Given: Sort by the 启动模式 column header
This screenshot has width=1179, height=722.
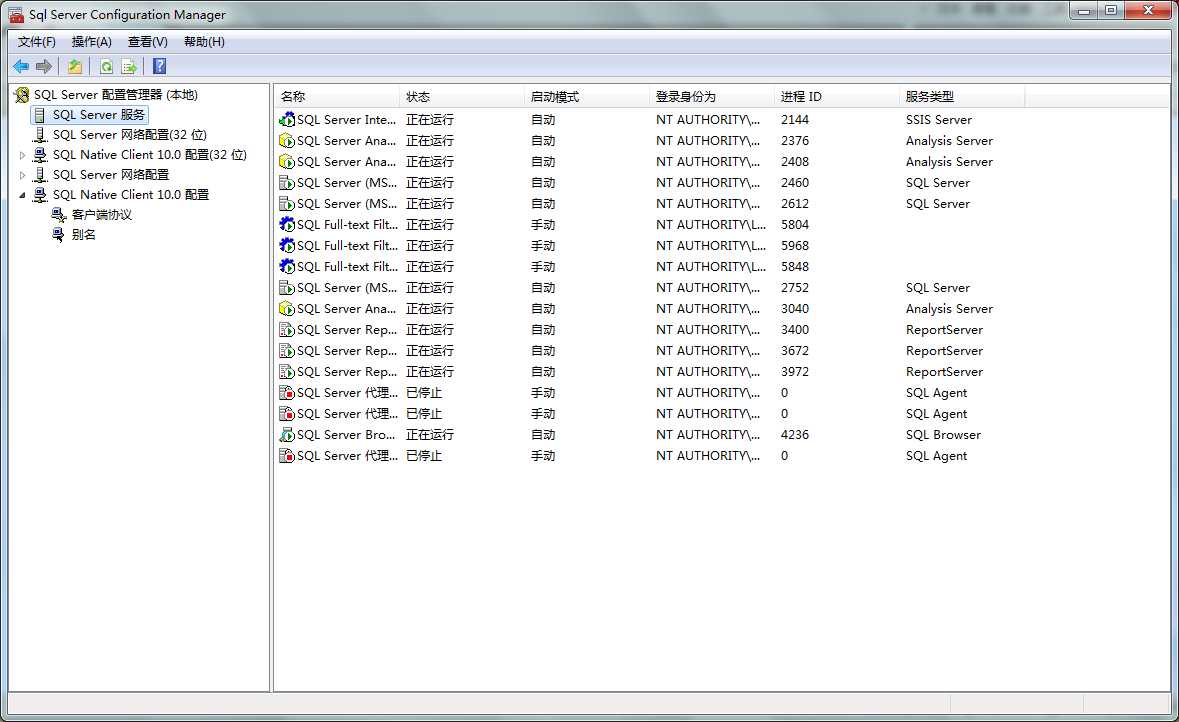Looking at the screenshot, I should pos(586,97).
